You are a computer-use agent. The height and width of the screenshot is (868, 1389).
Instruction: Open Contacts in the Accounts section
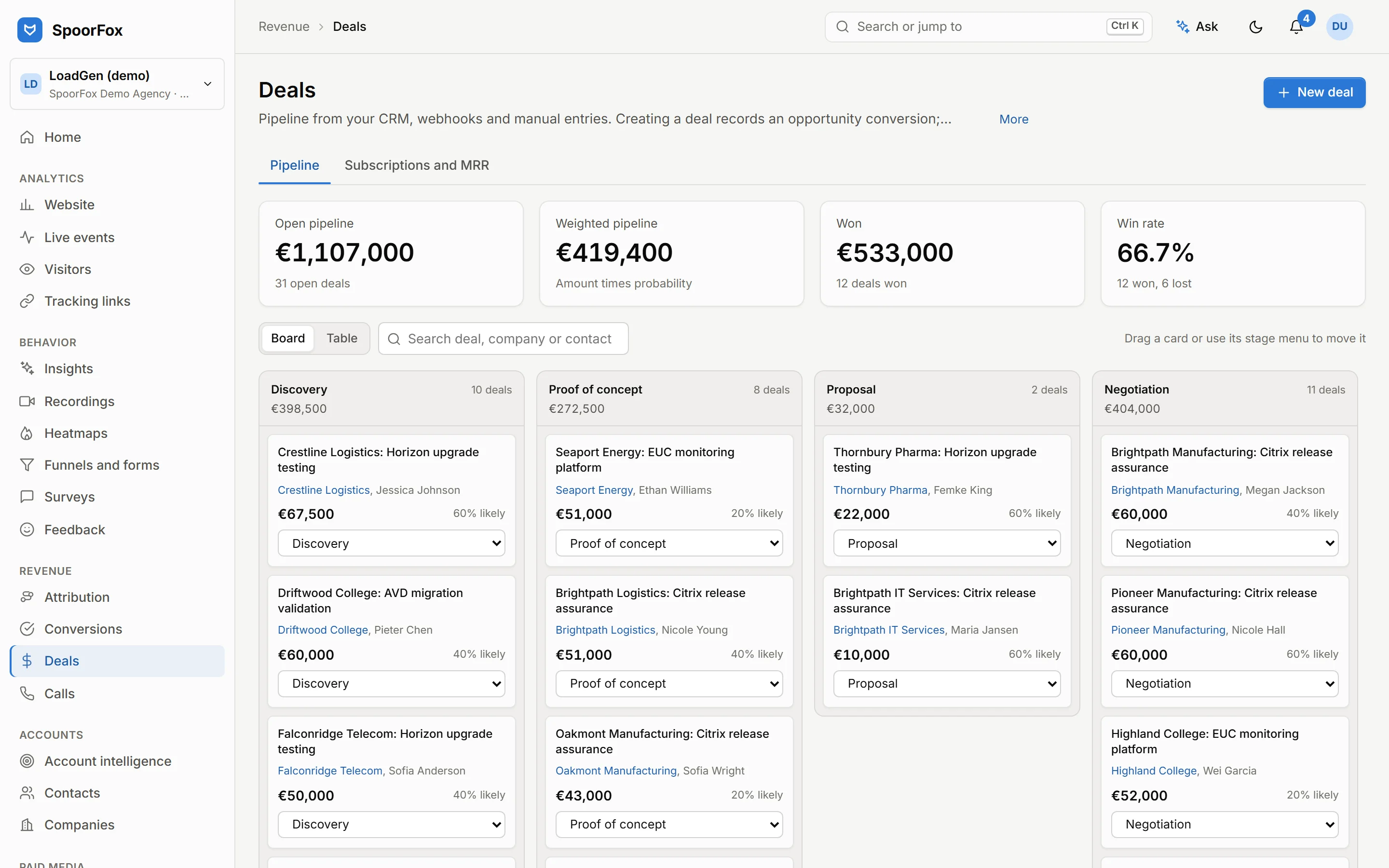tap(117, 793)
